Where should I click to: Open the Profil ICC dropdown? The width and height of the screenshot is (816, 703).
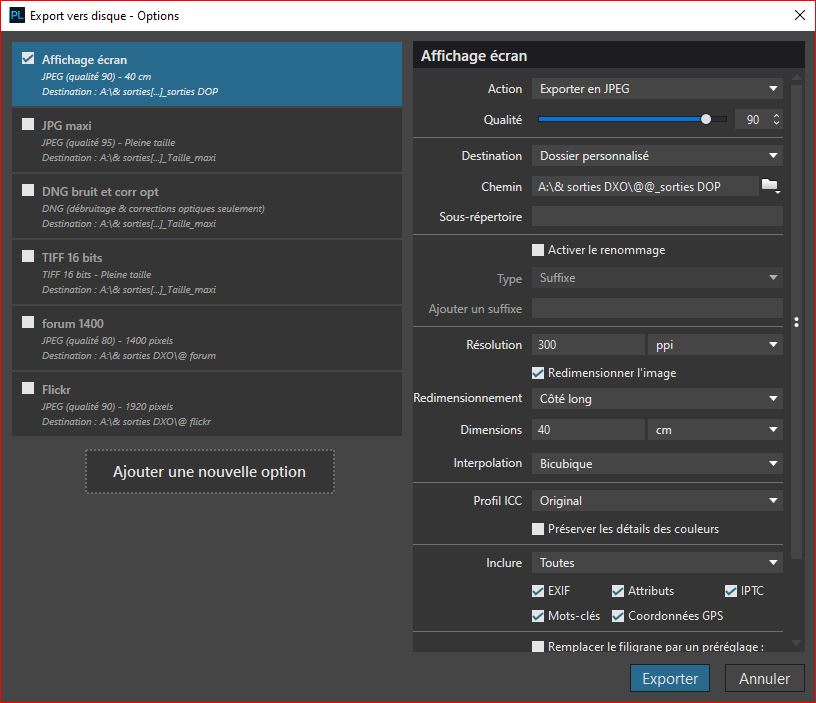pos(656,499)
